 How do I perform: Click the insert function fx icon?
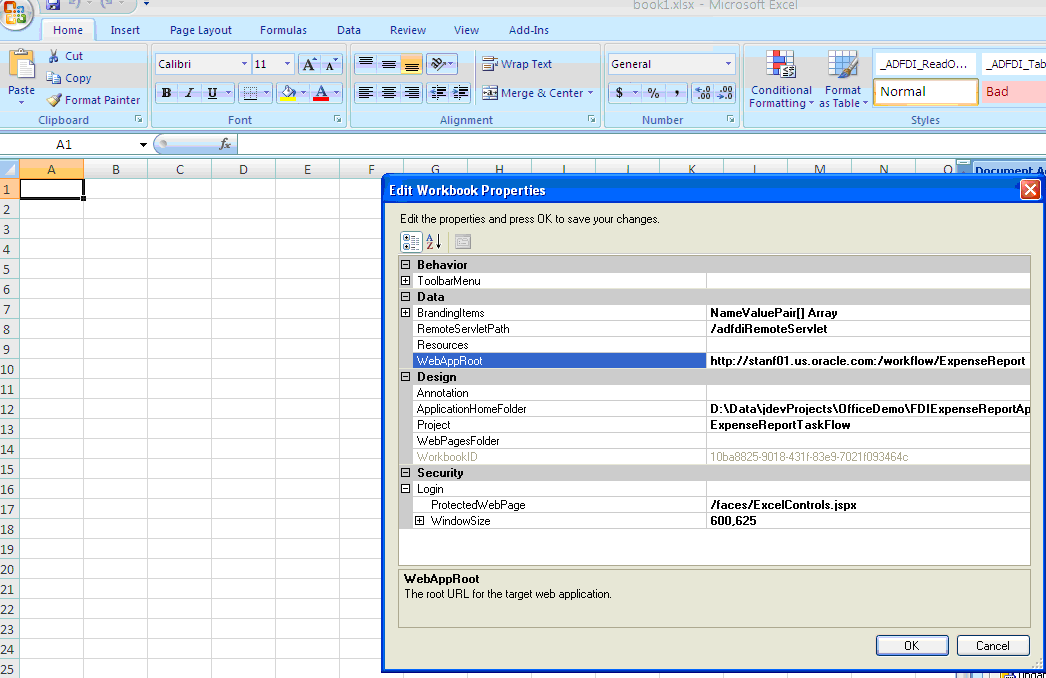point(225,144)
